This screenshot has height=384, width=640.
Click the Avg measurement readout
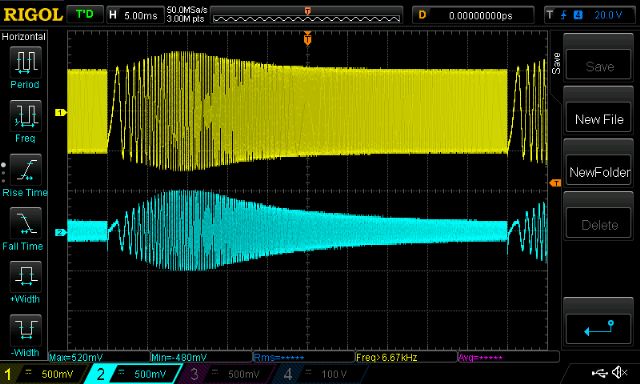pyautogui.click(x=480, y=357)
